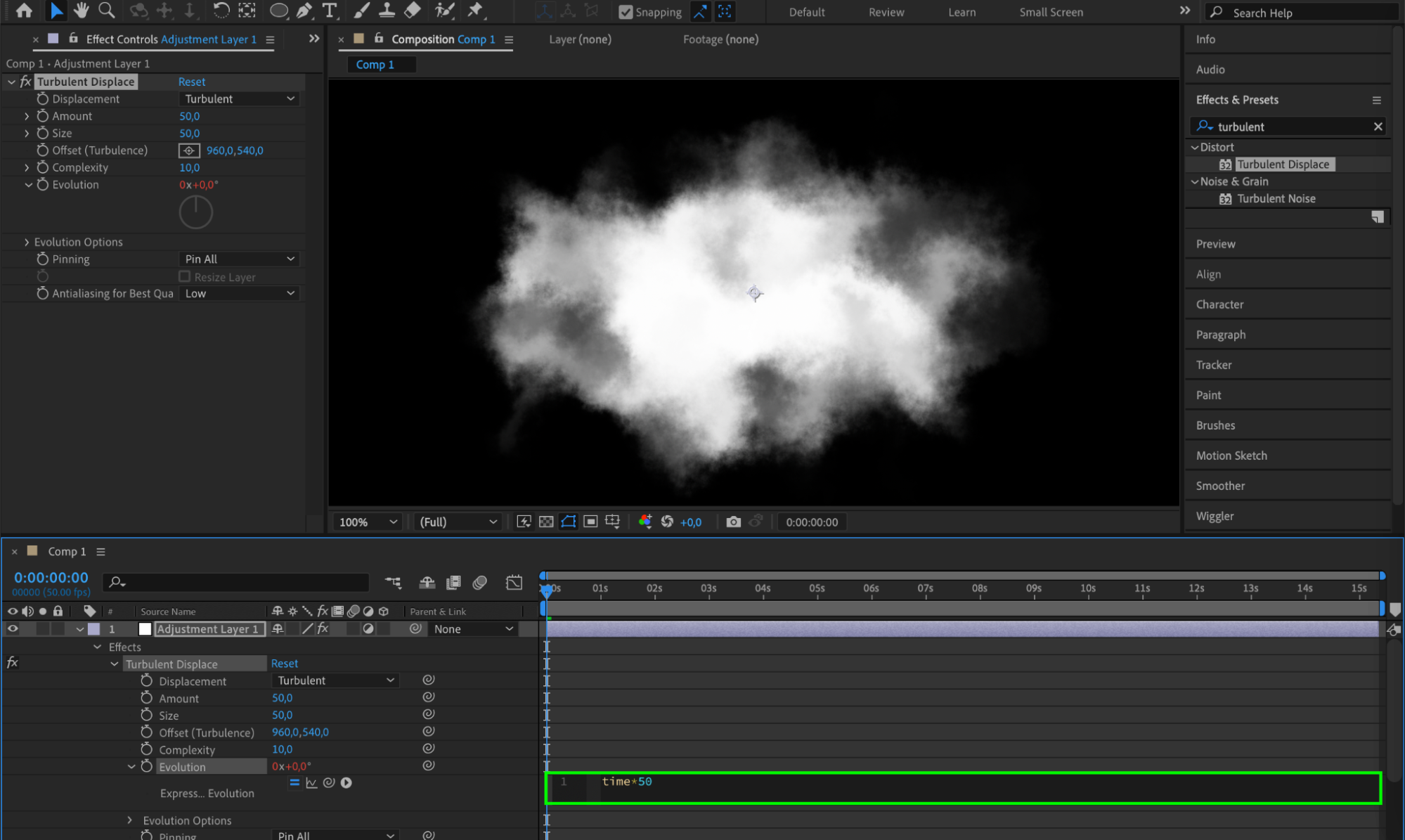Expand the Evolution Options group
This screenshot has height=840, width=1405.
pyautogui.click(x=27, y=242)
